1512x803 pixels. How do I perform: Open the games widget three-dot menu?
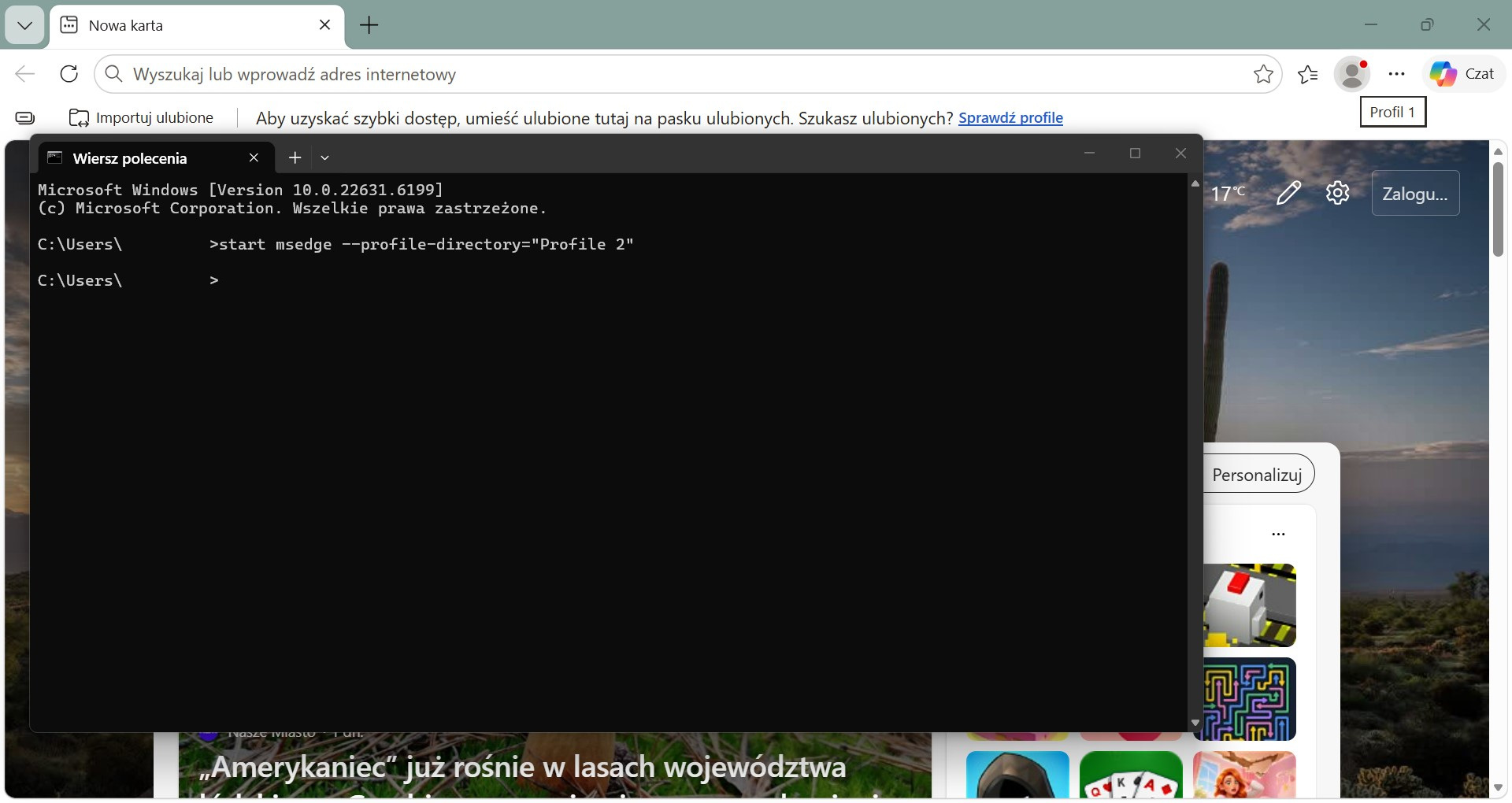point(1278,534)
